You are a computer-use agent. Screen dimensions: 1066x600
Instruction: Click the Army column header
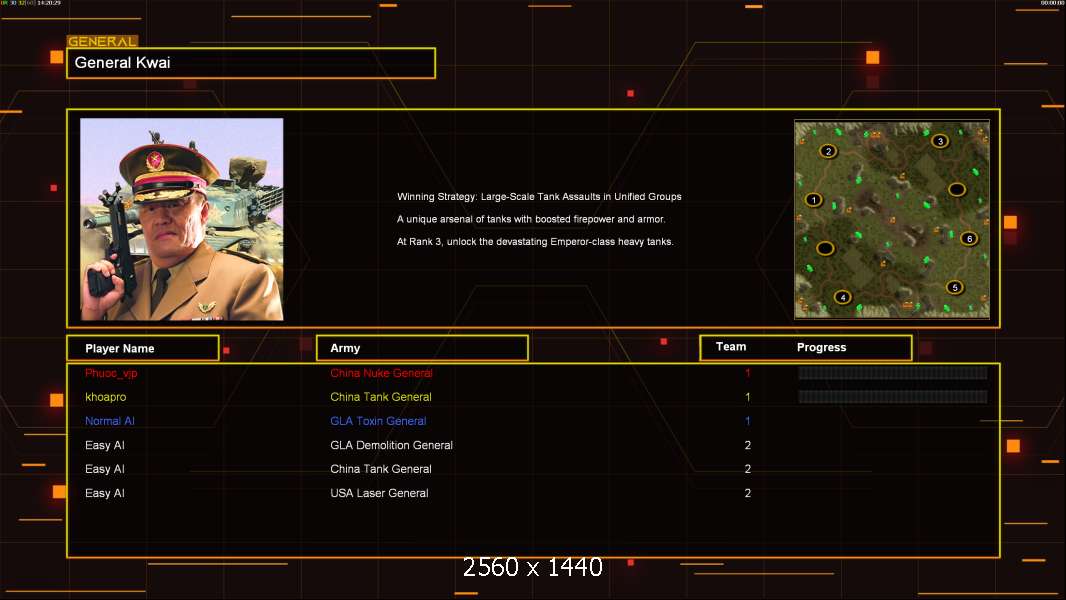(x=422, y=348)
